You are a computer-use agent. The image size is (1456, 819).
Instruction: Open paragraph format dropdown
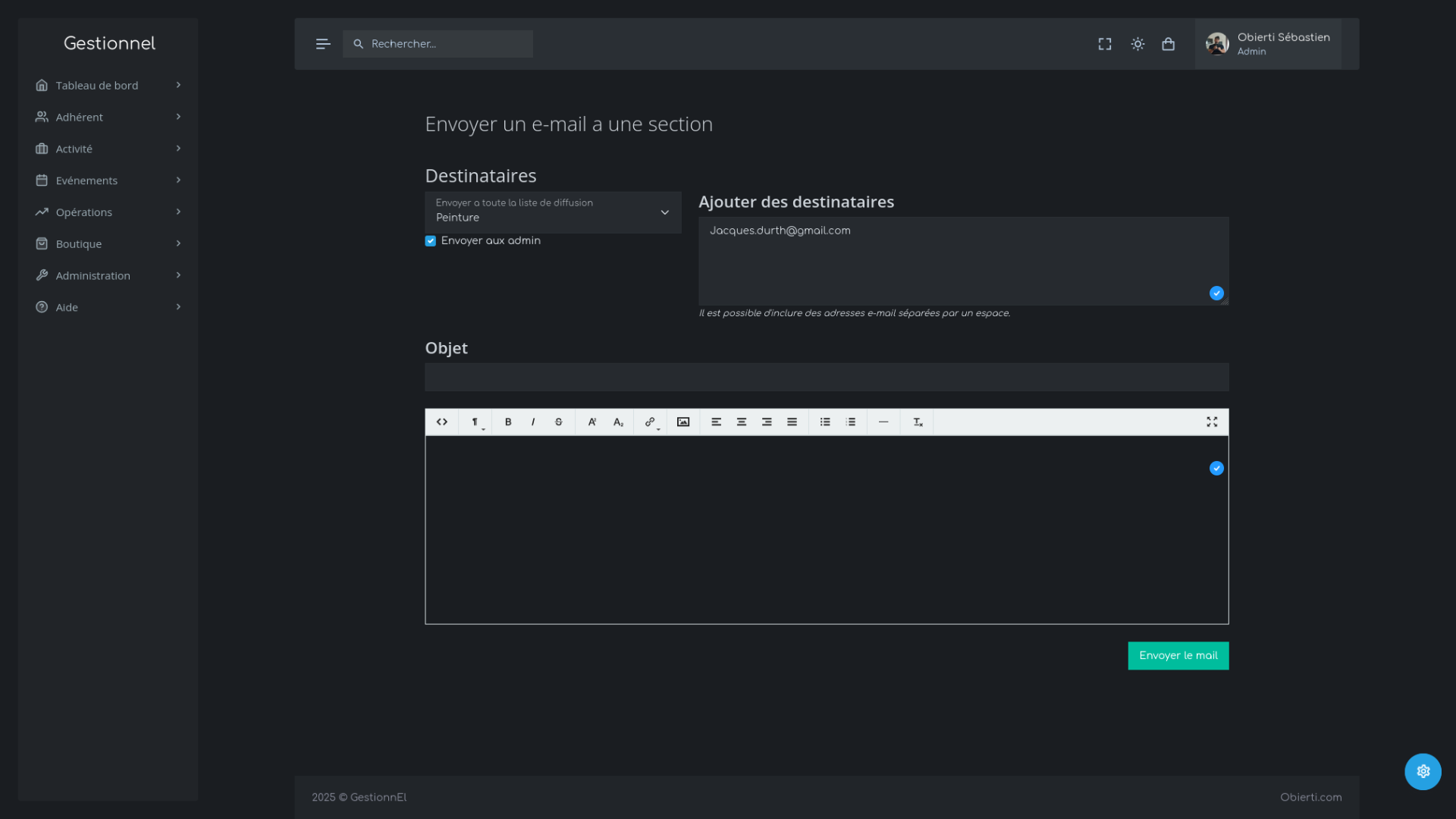tap(475, 422)
